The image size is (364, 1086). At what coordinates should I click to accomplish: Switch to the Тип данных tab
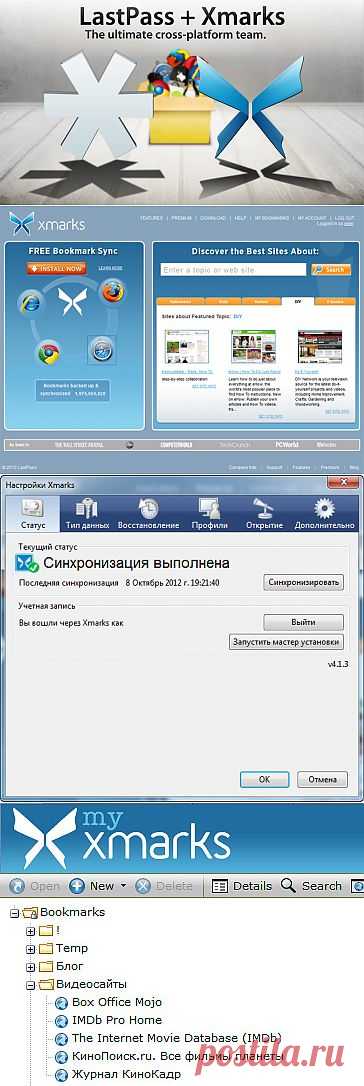point(87,513)
